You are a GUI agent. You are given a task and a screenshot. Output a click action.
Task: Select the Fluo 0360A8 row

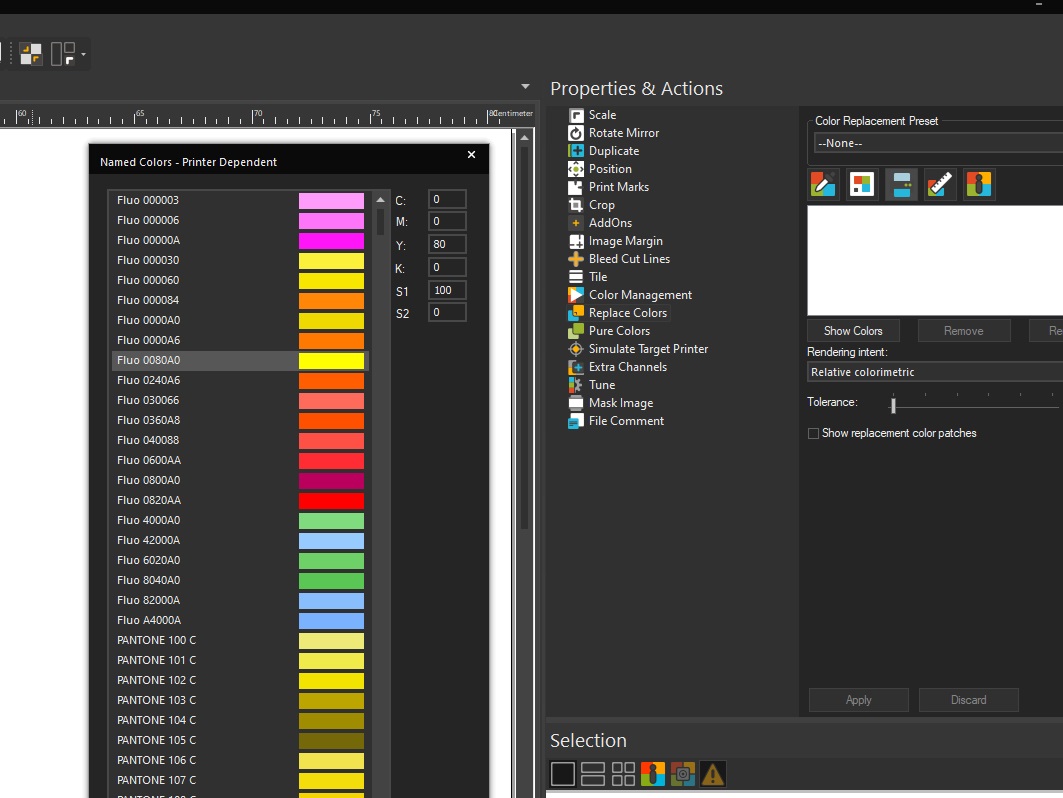click(x=240, y=420)
